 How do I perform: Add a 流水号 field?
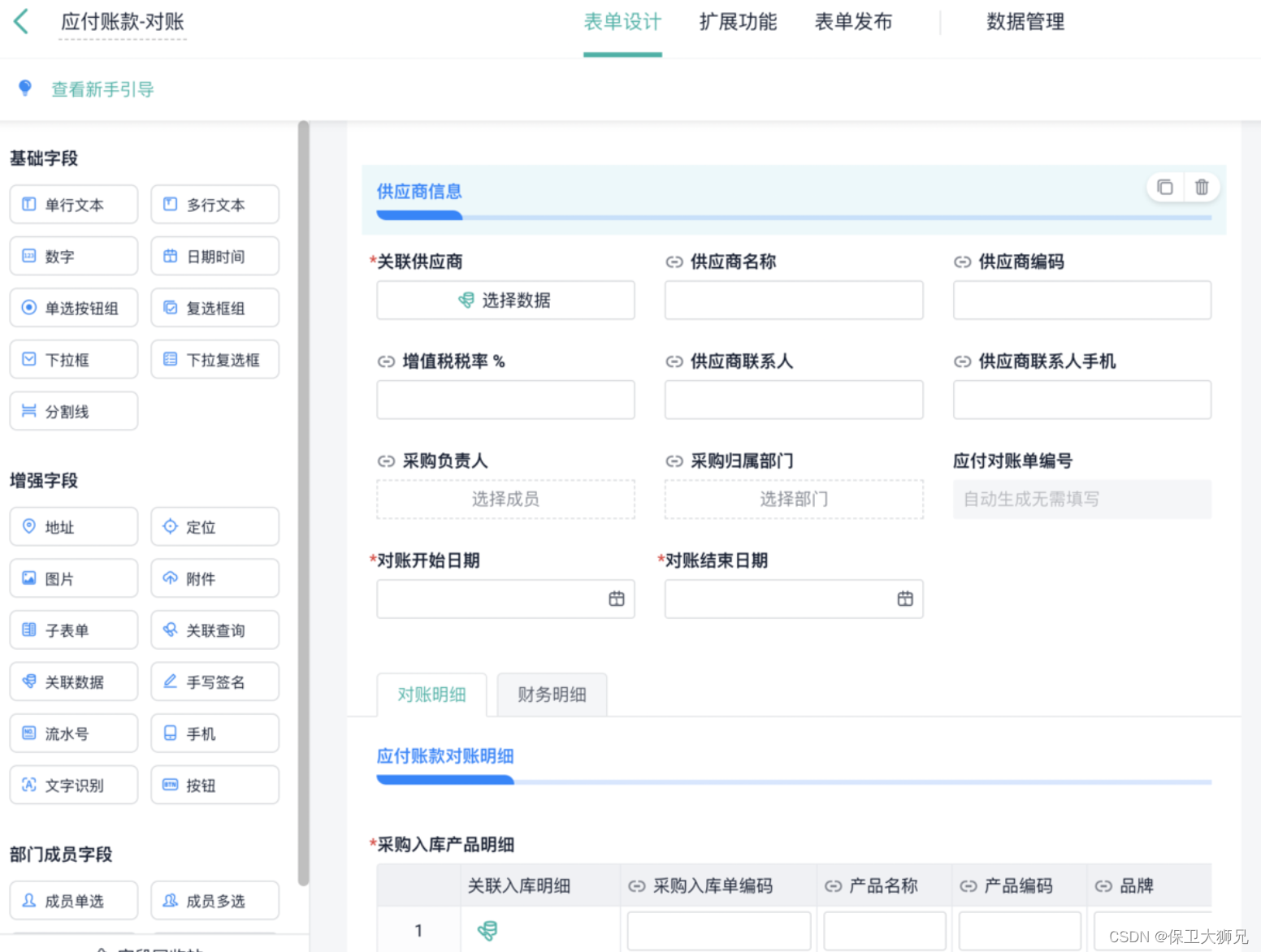[74, 733]
